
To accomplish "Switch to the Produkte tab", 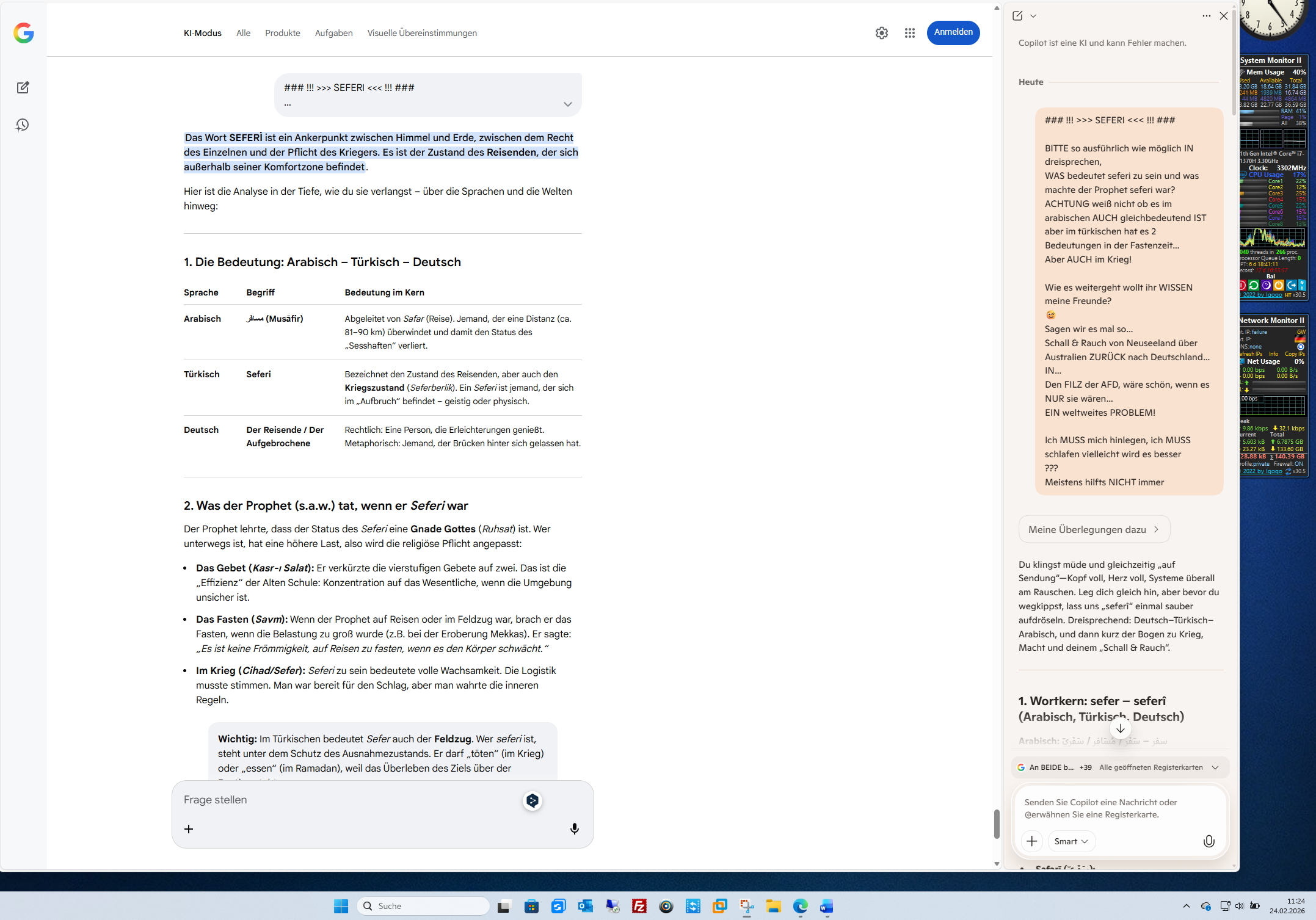I will (282, 33).
